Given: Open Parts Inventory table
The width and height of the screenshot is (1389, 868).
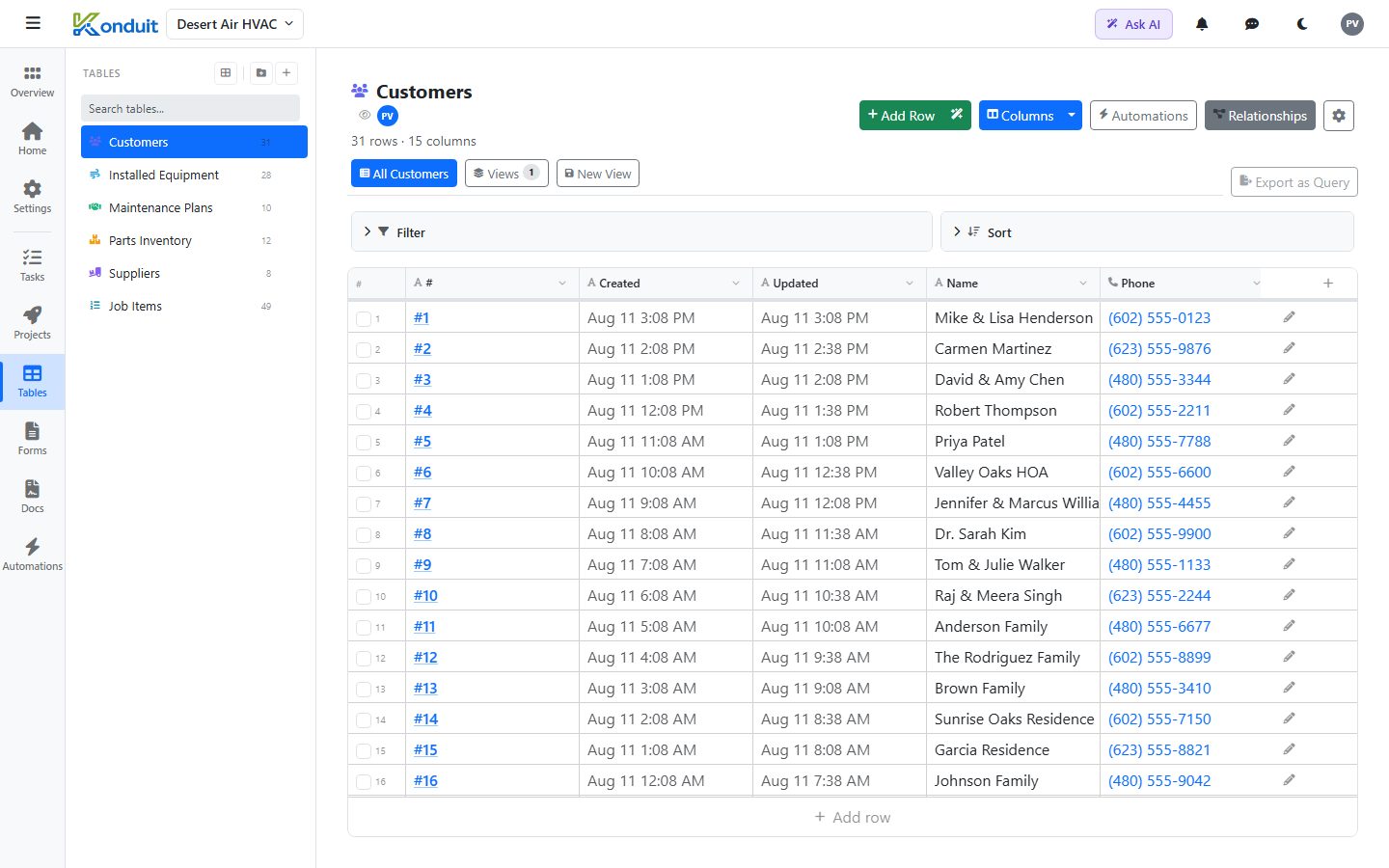Looking at the screenshot, I should coord(194,240).
